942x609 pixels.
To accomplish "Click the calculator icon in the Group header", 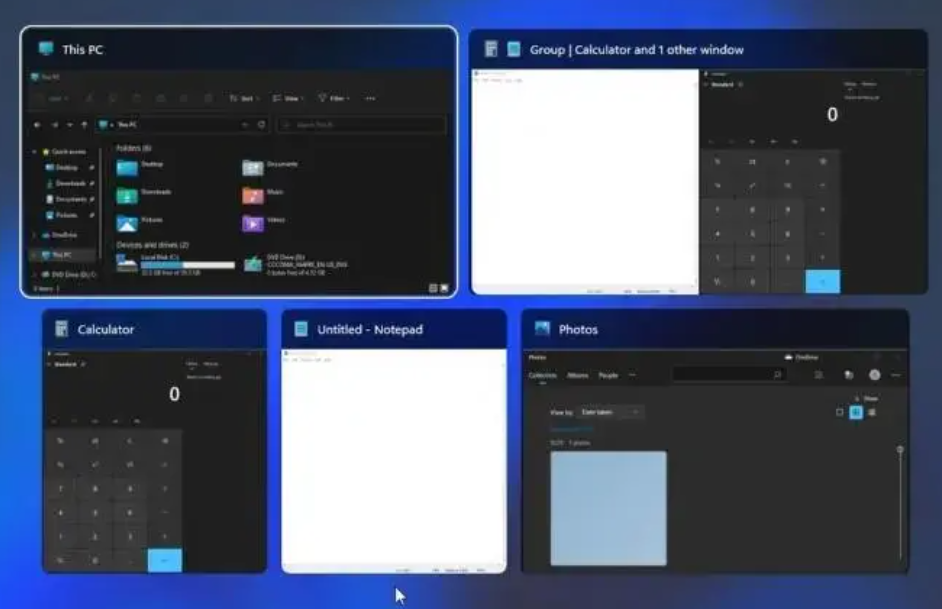I will pyautogui.click(x=491, y=49).
